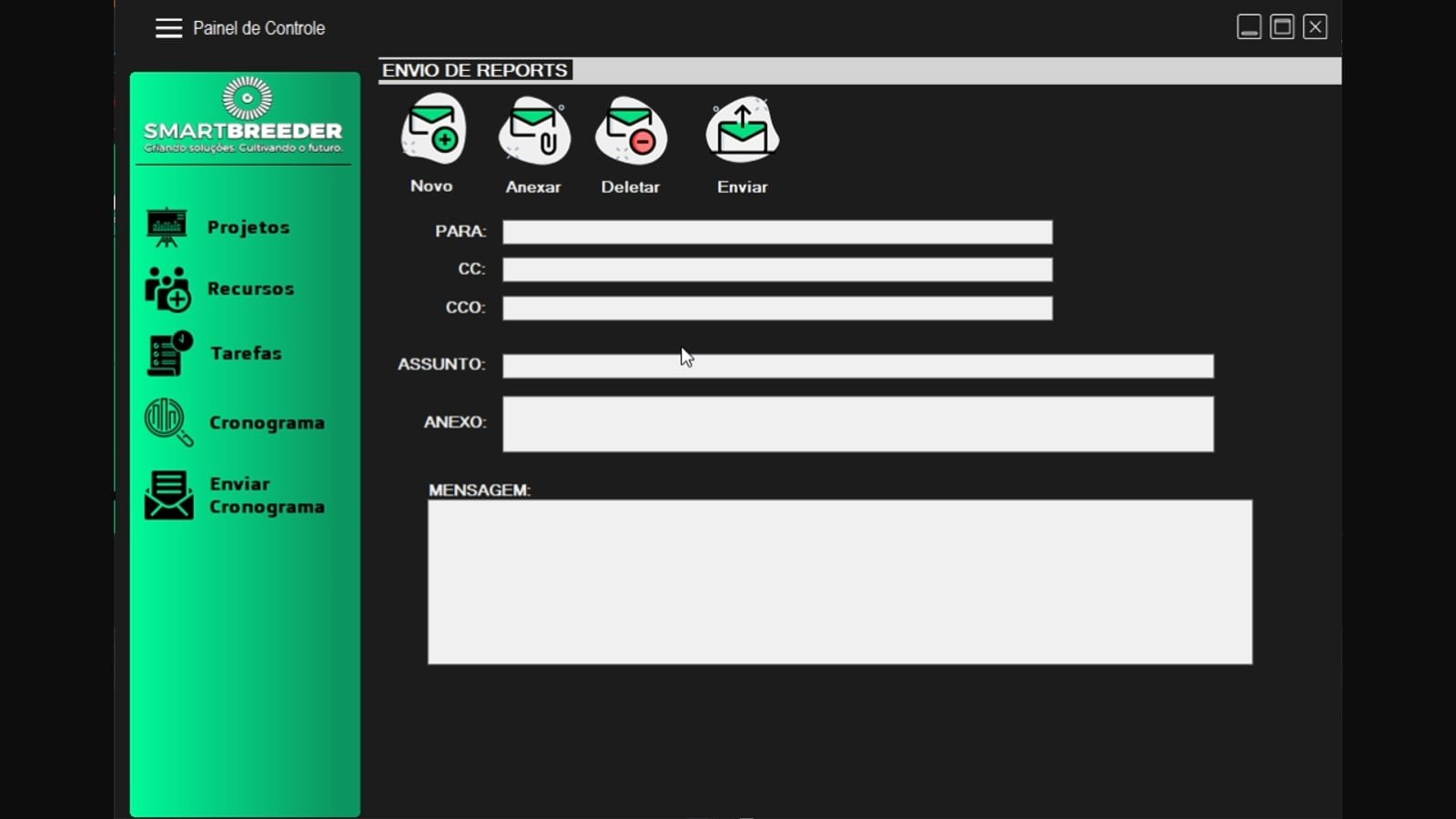The image size is (1456, 819).
Task: Click the Deletar label under toolbar
Action: [x=631, y=187]
